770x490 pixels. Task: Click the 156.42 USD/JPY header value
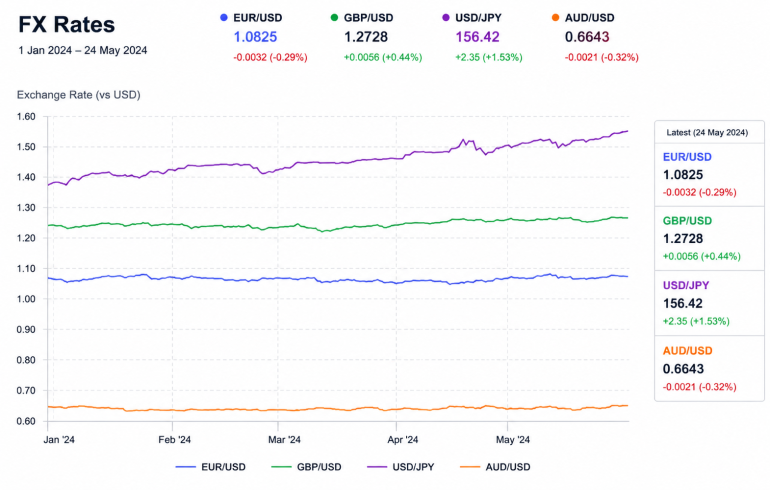(x=477, y=37)
